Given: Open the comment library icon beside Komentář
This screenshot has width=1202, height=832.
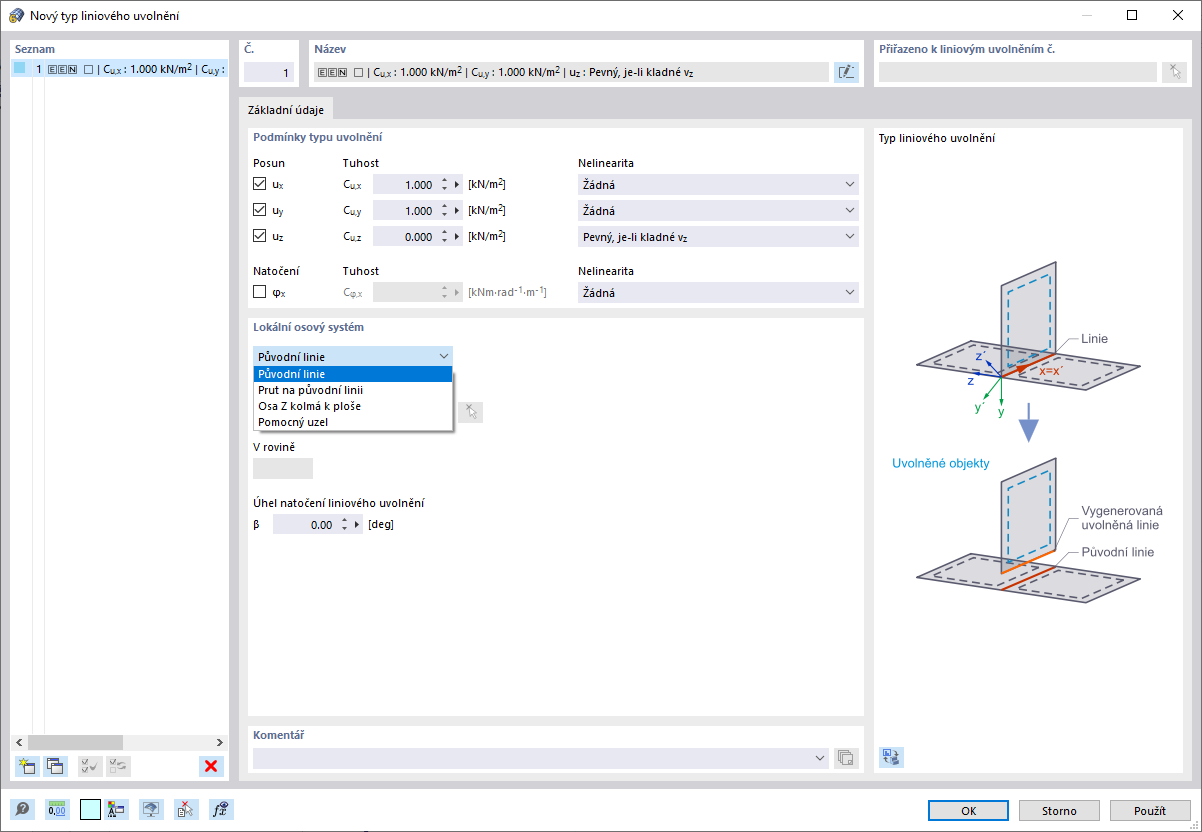Looking at the screenshot, I should click(x=846, y=758).
